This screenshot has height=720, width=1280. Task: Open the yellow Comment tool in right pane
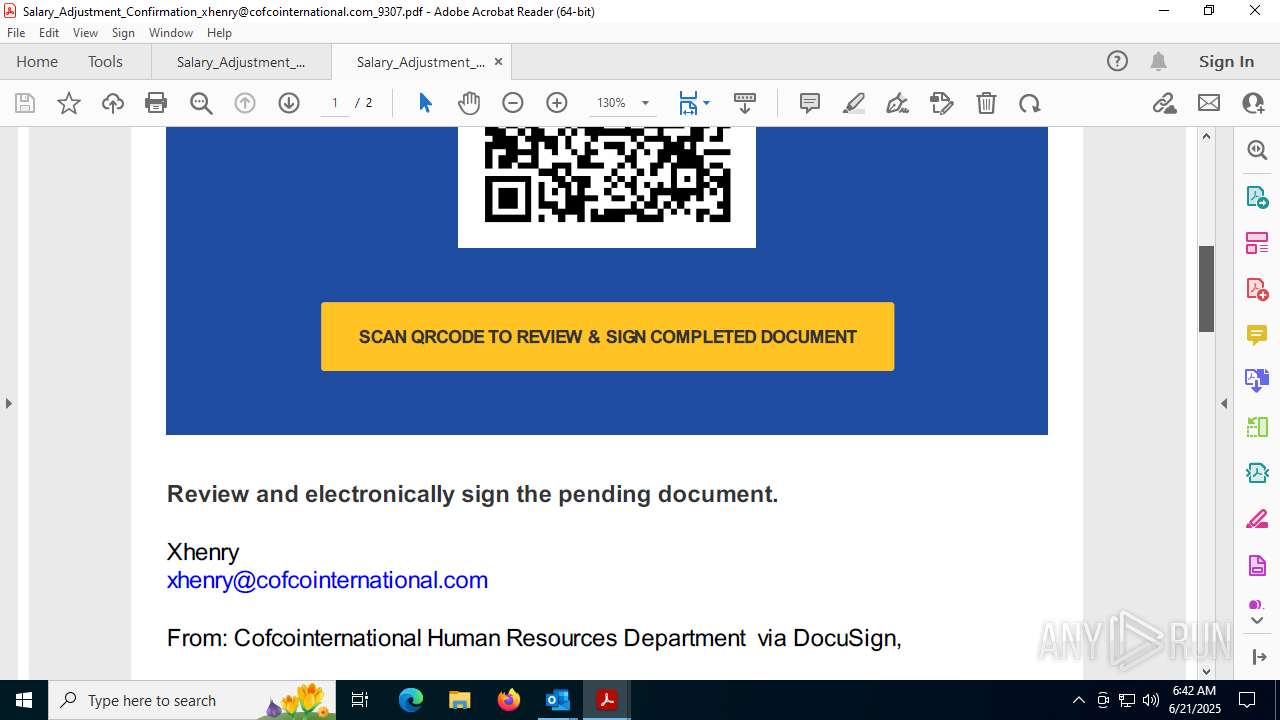[x=1257, y=335]
